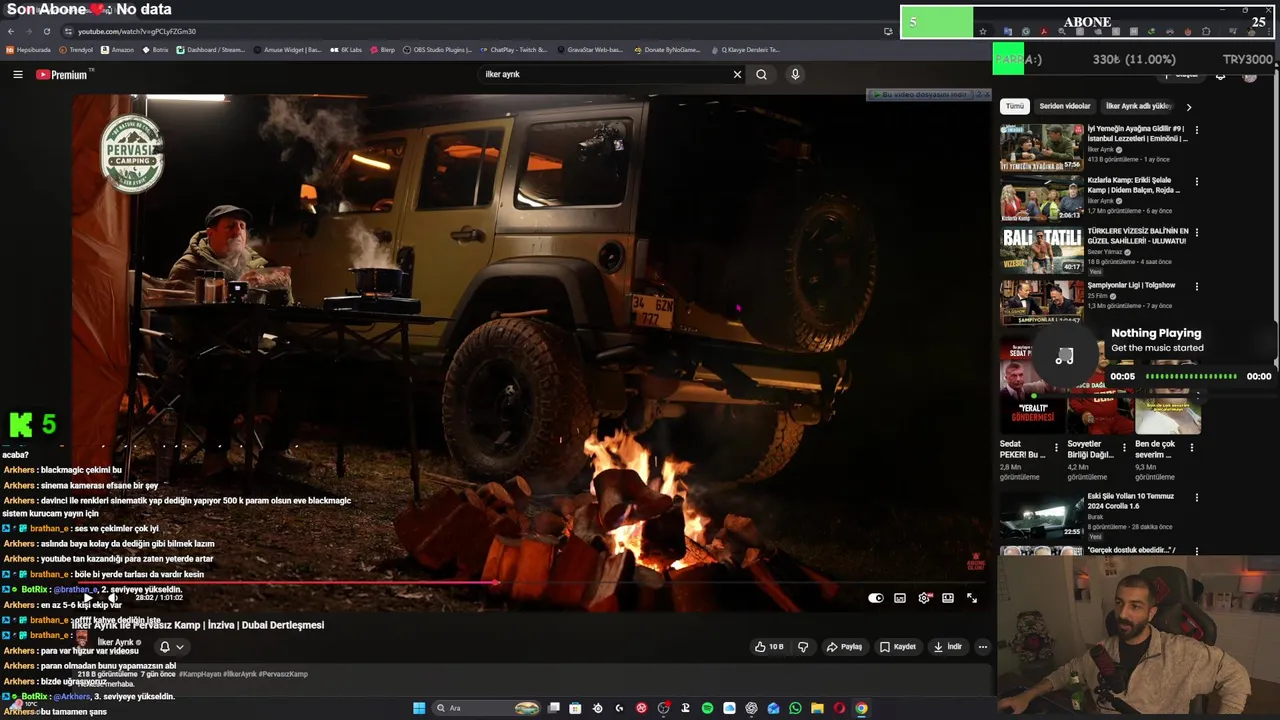
Task: Click the Windows taskbar Ara search box
Action: coord(487,708)
